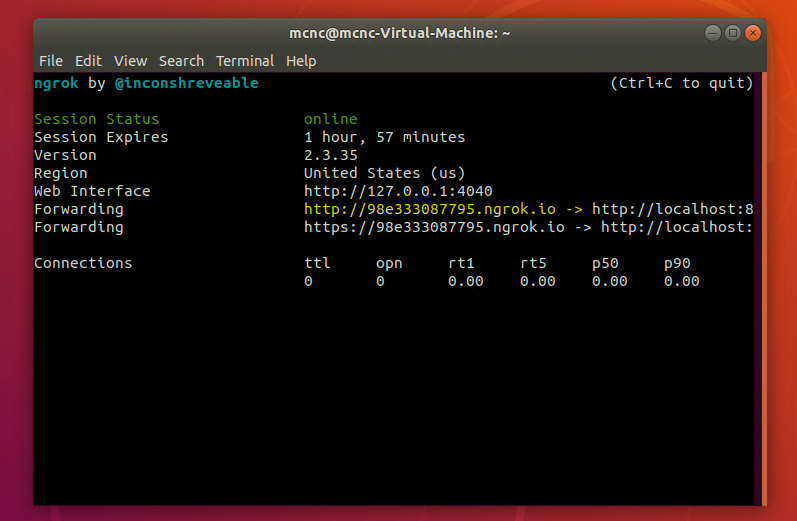Click the Session Status label
This screenshot has width=797, height=521.
[x=97, y=119]
